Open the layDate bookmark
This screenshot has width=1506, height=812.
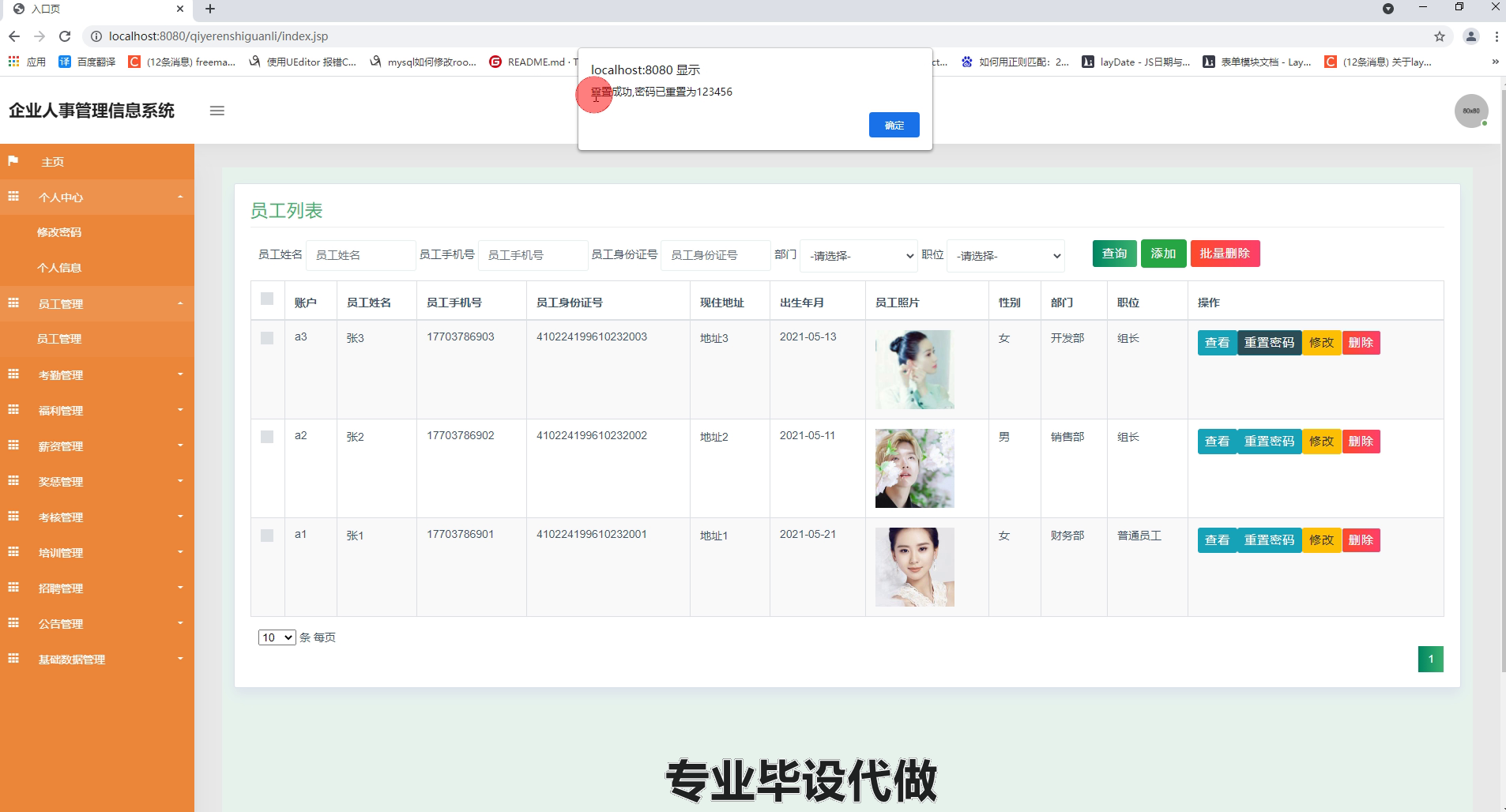coord(1136,62)
